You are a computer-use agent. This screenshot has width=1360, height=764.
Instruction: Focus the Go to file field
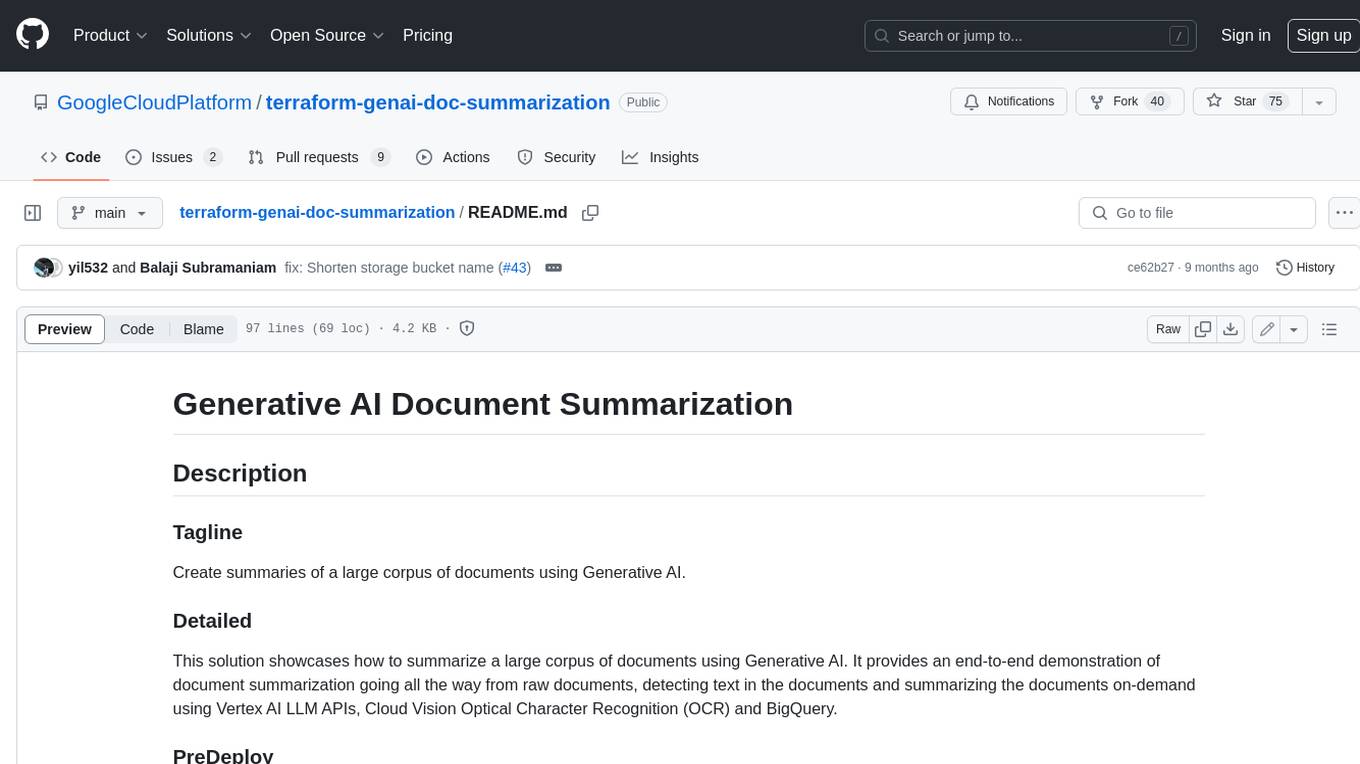pyautogui.click(x=1197, y=213)
